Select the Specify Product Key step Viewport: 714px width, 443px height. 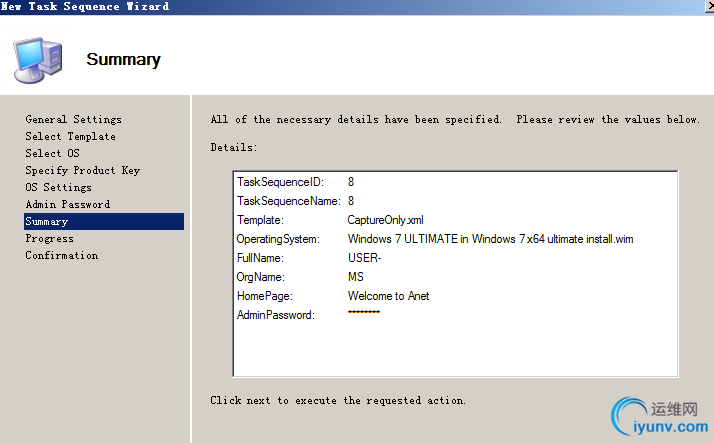(82, 171)
